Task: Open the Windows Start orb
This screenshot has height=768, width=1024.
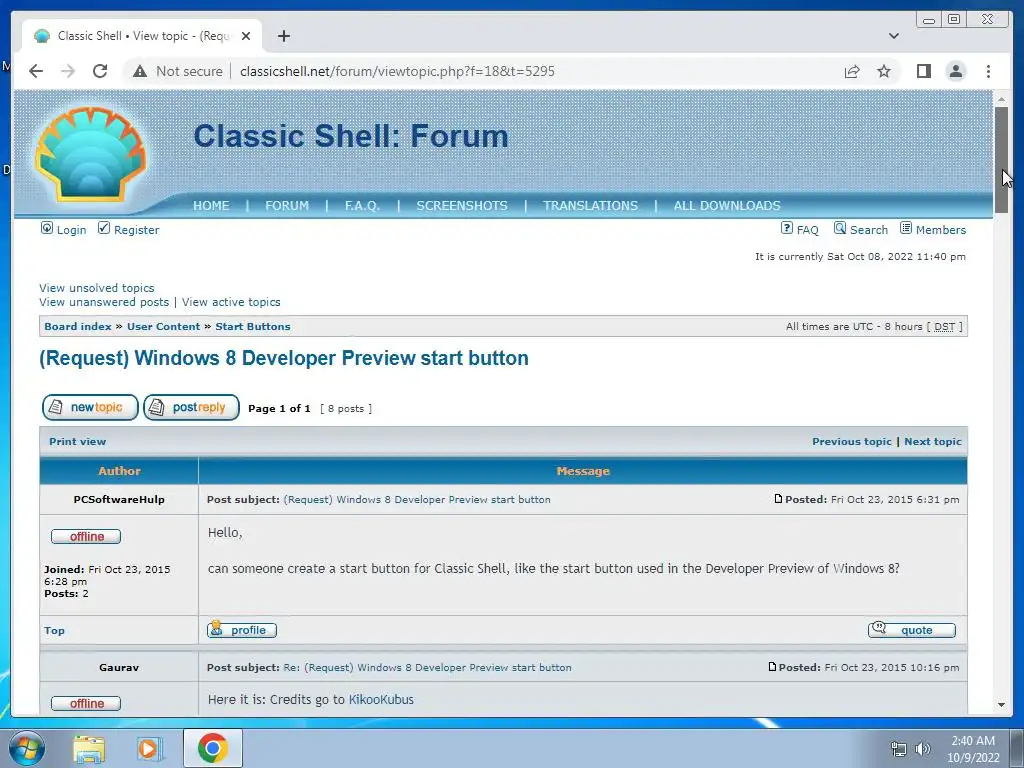Action: pos(27,748)
